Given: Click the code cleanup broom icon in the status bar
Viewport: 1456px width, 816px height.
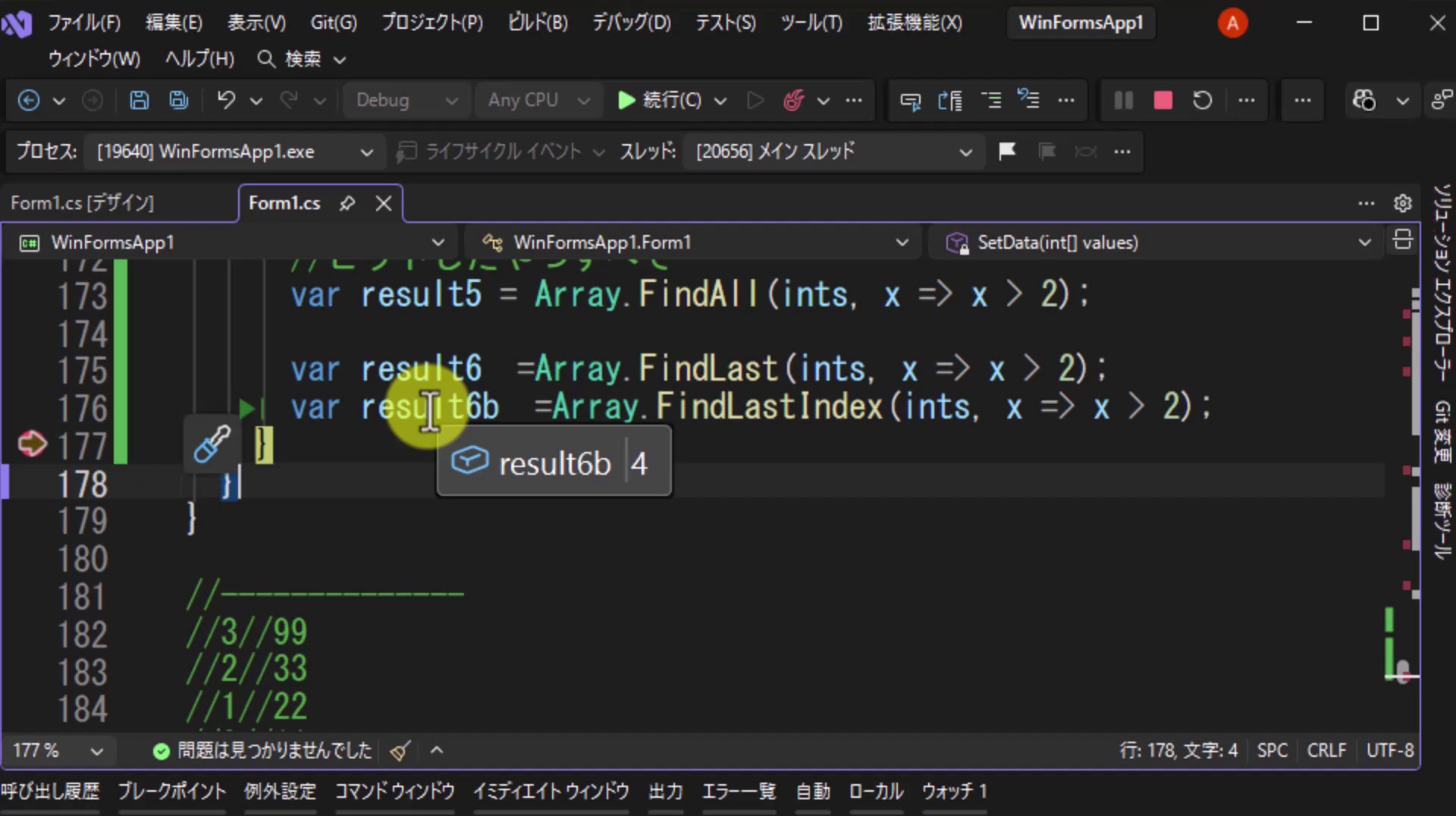Looking at the screenshot, I should click(400, 751).
